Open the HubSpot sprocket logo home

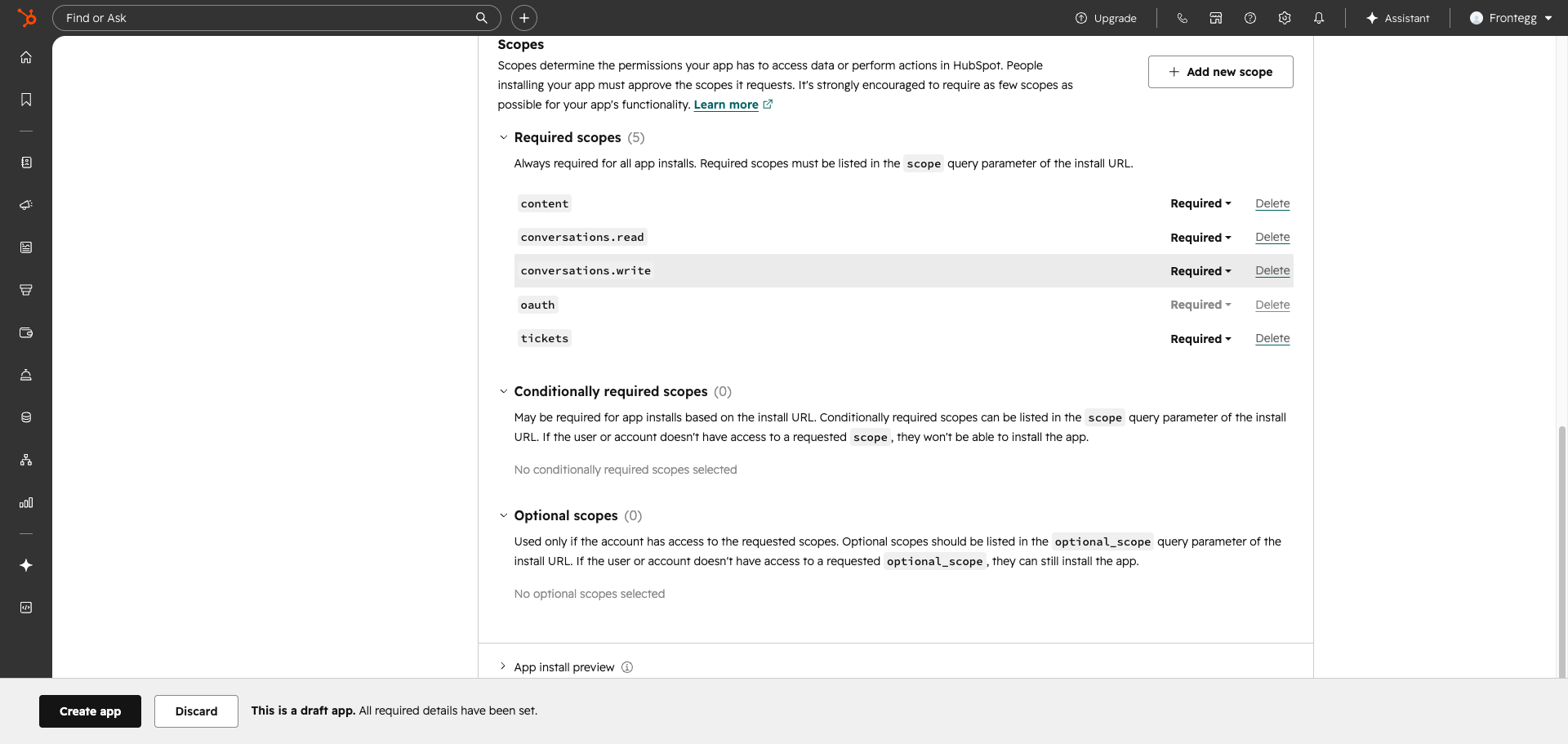[27, 17]
